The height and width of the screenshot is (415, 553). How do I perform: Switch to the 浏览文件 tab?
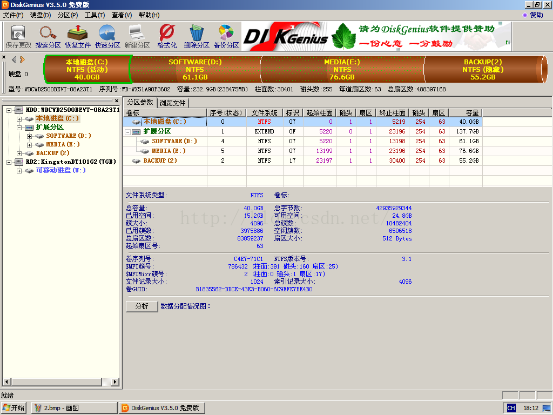click(172, 103)
